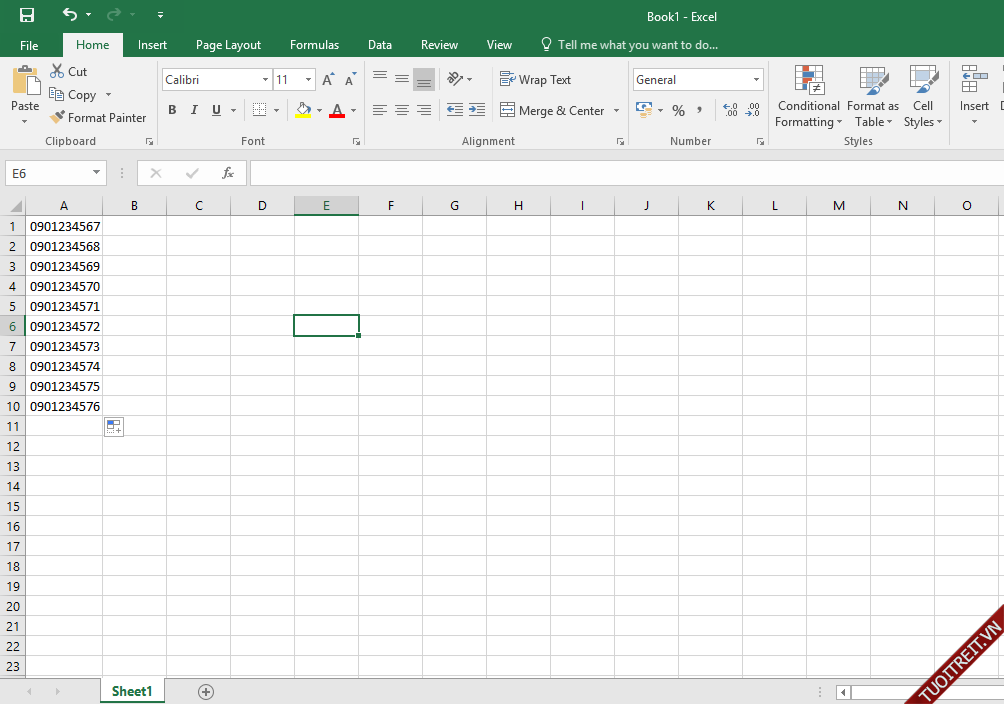1004x704 pixels.
Task: Open the Auto Fill Options icon
Action: 113,427
